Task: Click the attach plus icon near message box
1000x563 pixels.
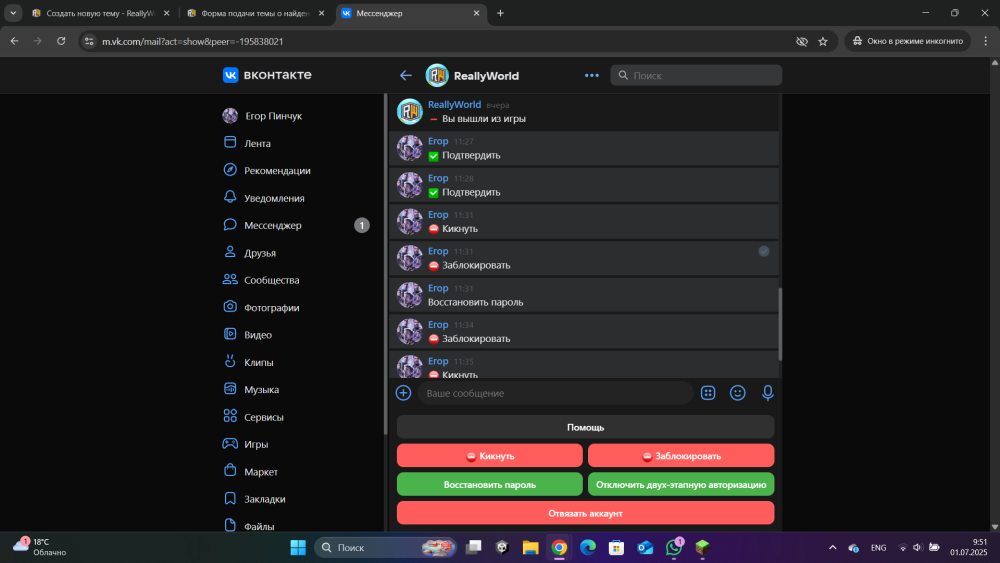Action: click(x=403, y=393)
